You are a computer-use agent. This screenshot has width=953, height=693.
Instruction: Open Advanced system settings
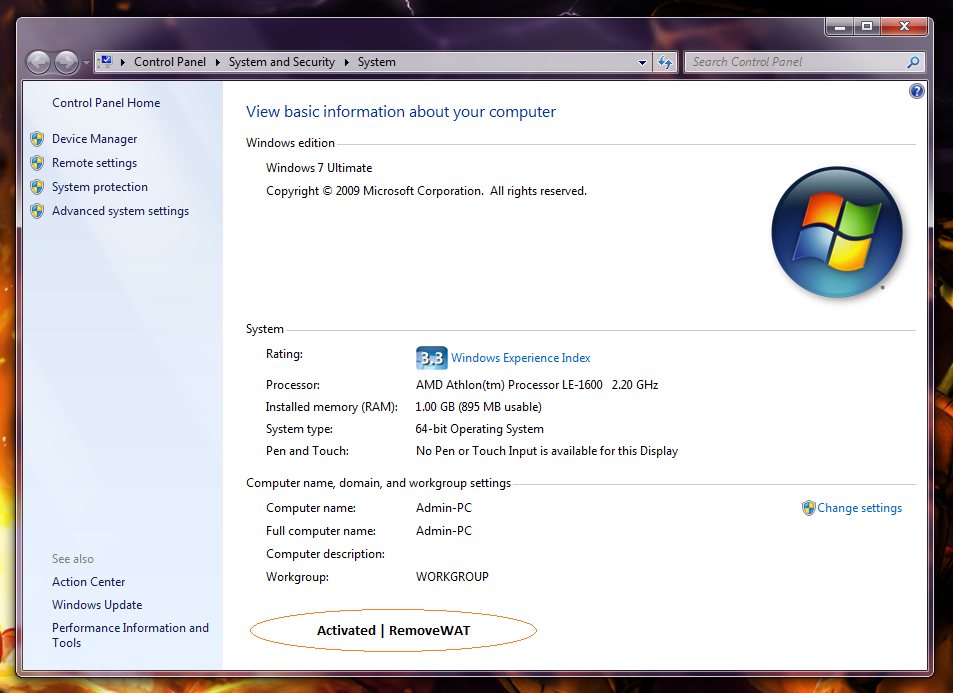pos(120,211)
